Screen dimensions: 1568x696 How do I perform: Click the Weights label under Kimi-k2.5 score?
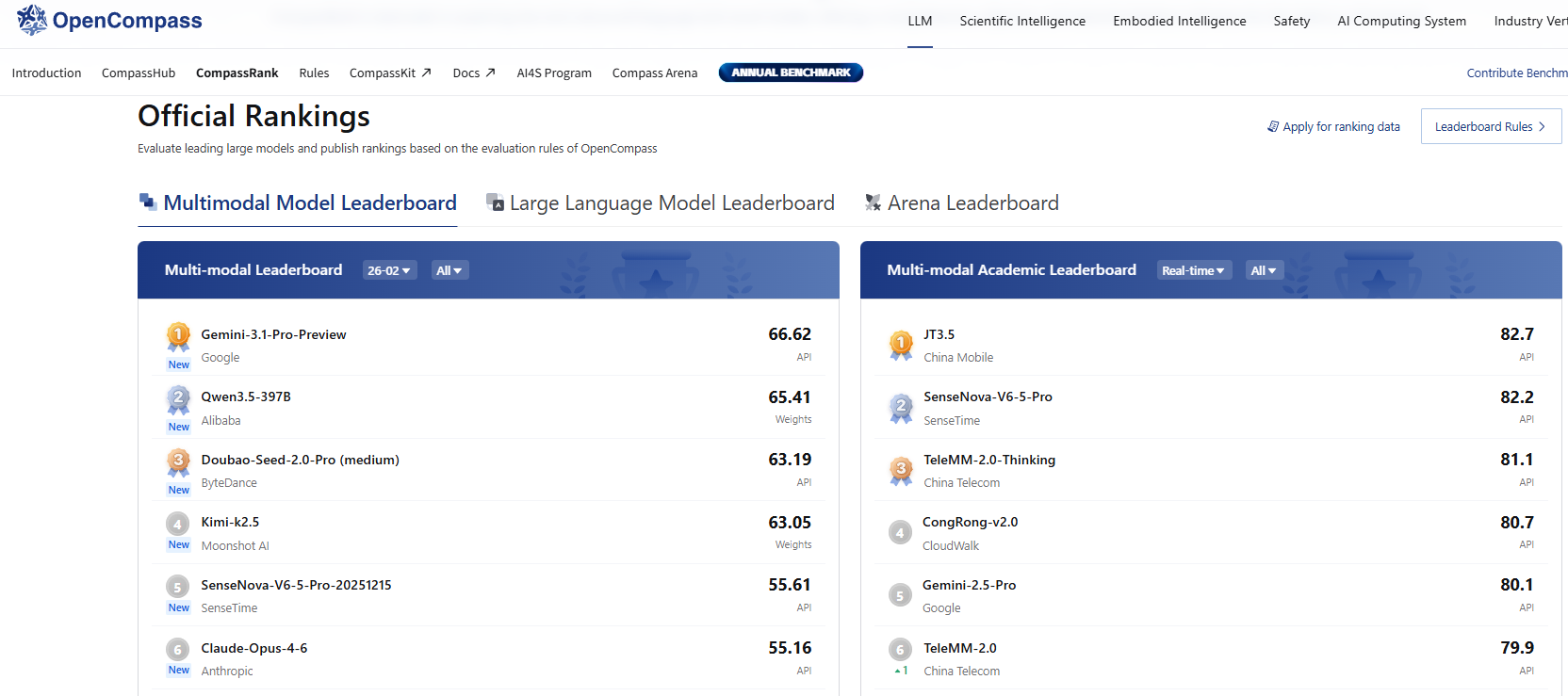(793, 544)
